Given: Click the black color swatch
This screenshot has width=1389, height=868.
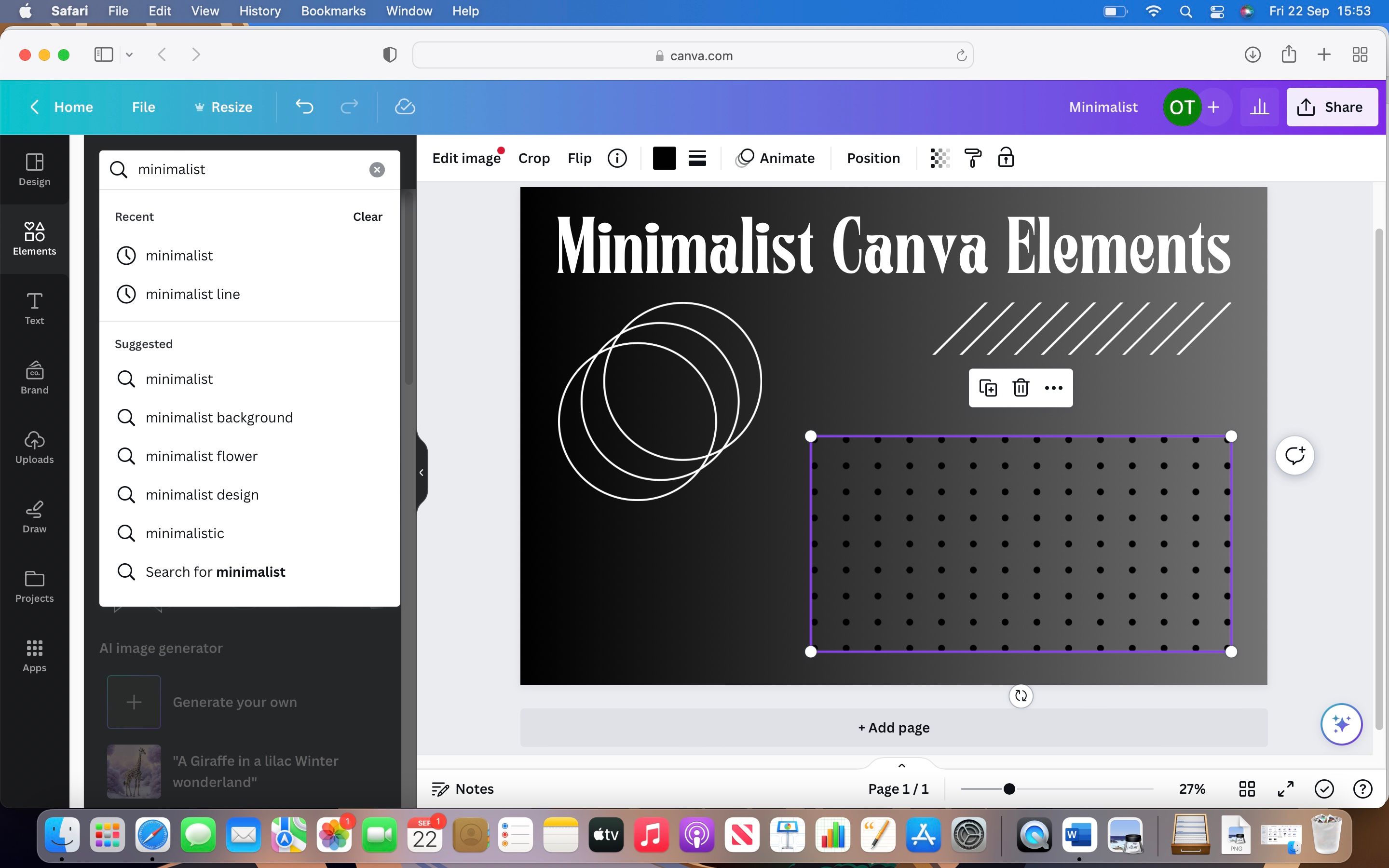Looking at the screenshot, I should point(664,158).
